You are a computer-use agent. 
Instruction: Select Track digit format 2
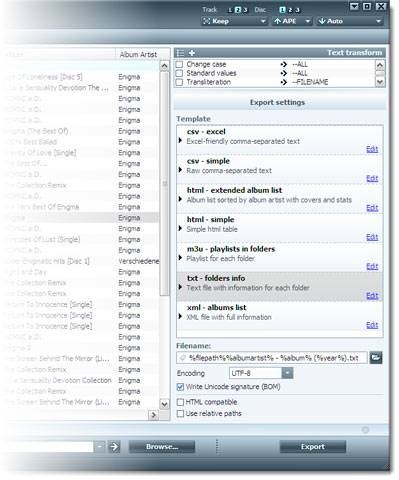(238, 10)
